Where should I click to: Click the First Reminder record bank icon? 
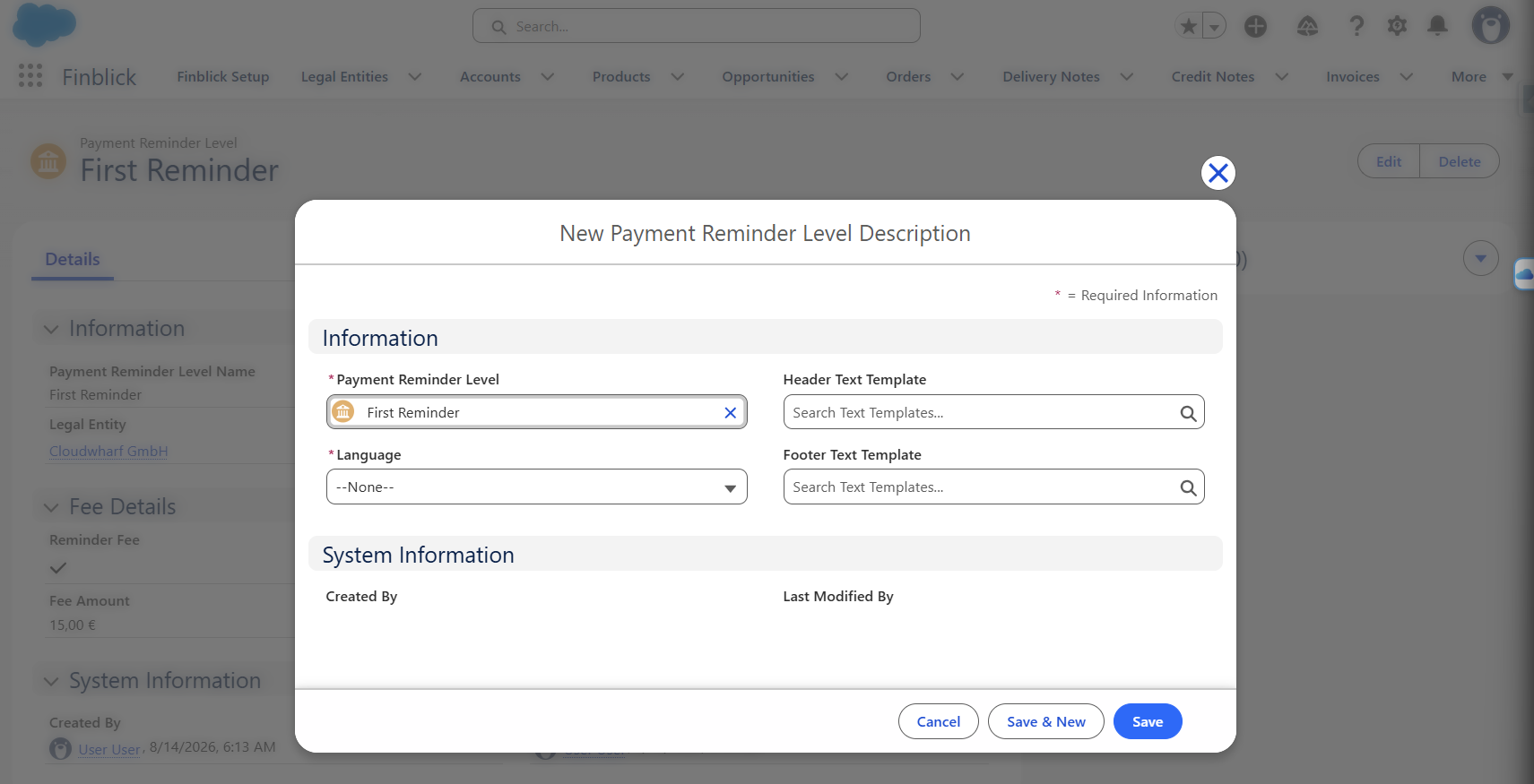point(343,412)
